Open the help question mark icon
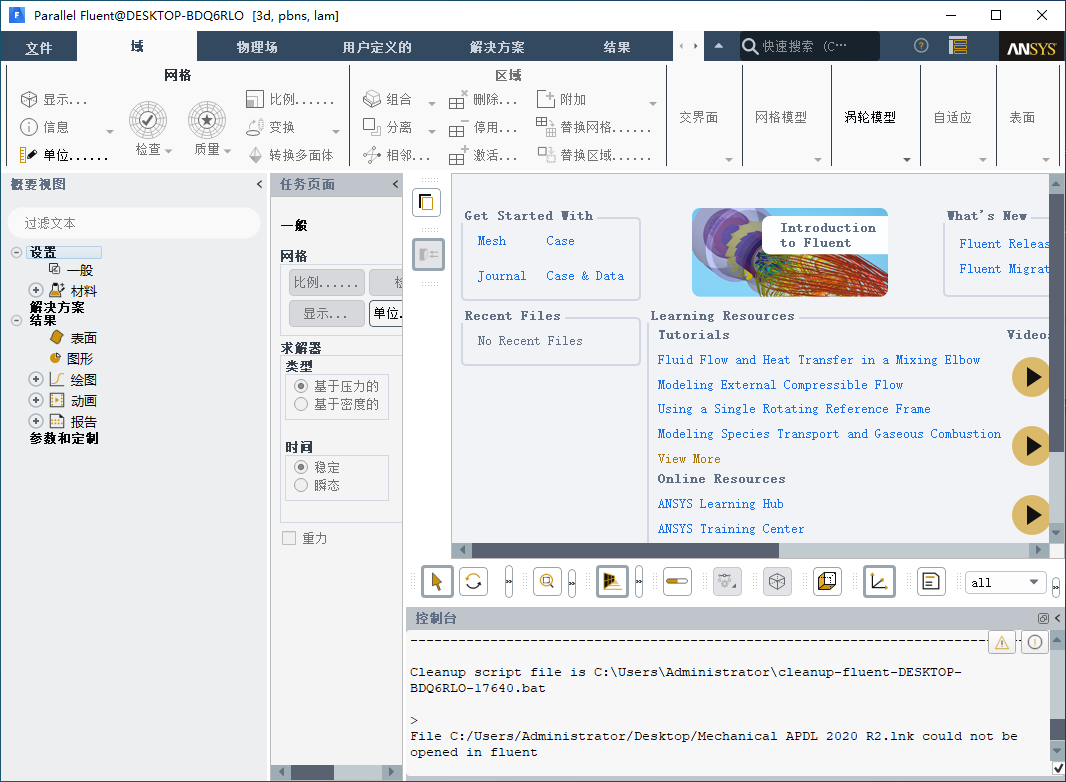Viewport: 1066px width, 782px height. [x=921, y=46]
